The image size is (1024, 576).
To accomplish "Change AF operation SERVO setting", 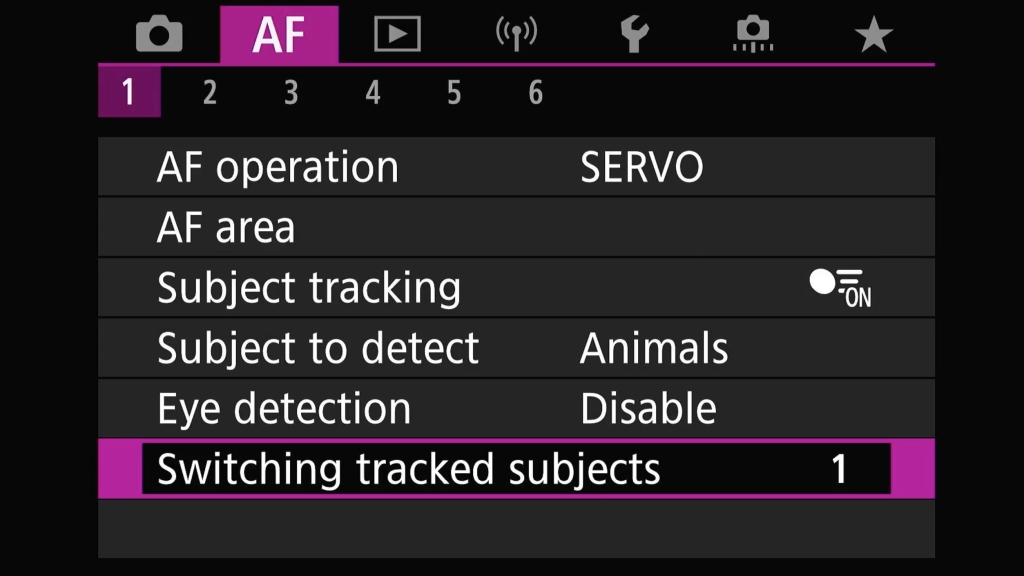I will [x=516, y=167].
